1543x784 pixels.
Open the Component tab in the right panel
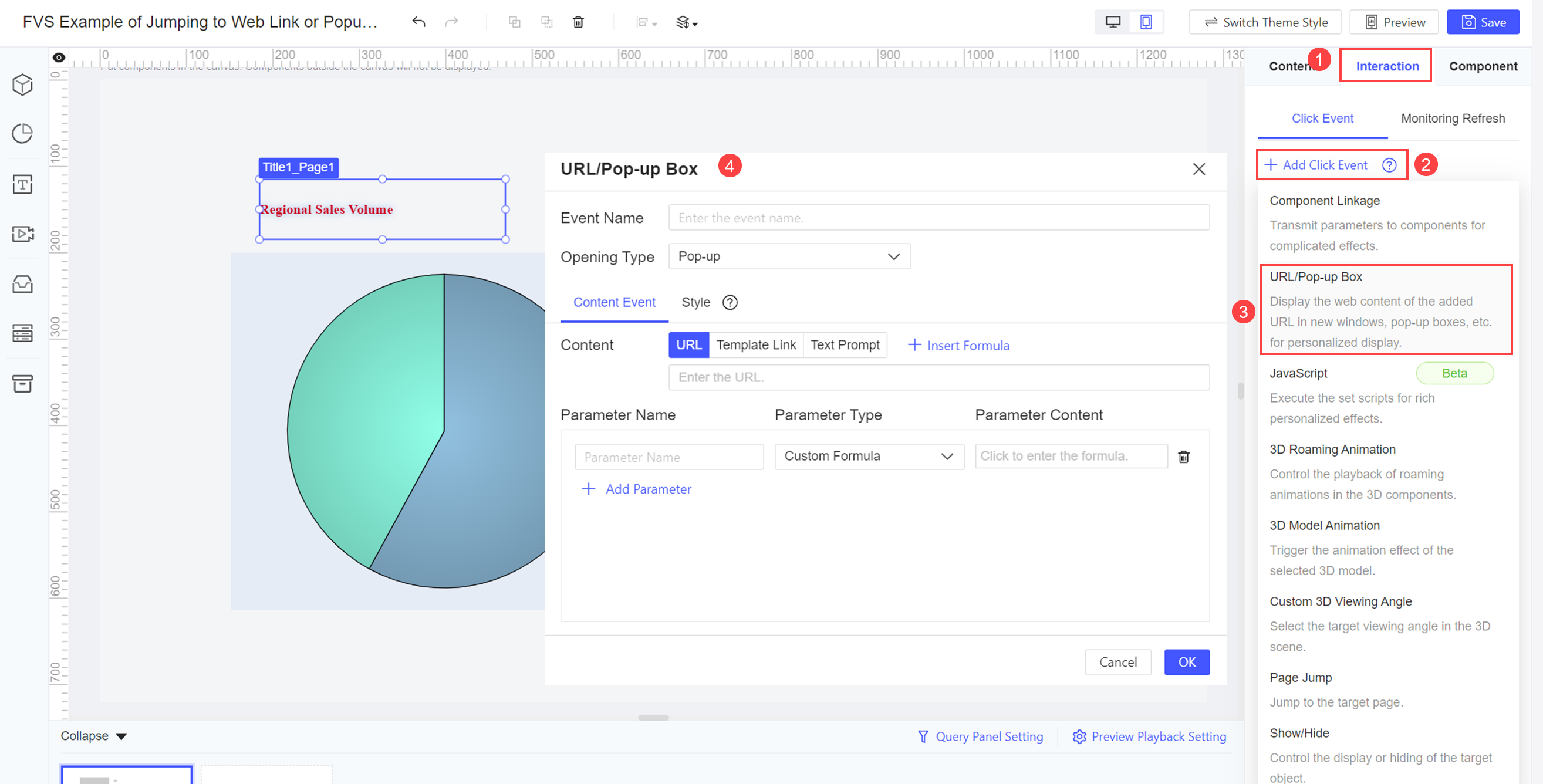pyautogui.click(x=1482, y=66)
